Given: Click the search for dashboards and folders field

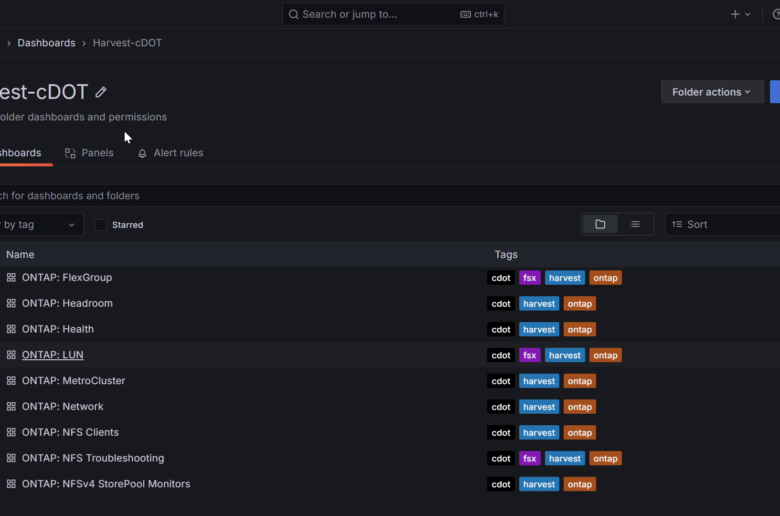Looking at the screenshot, I should 390,196.
